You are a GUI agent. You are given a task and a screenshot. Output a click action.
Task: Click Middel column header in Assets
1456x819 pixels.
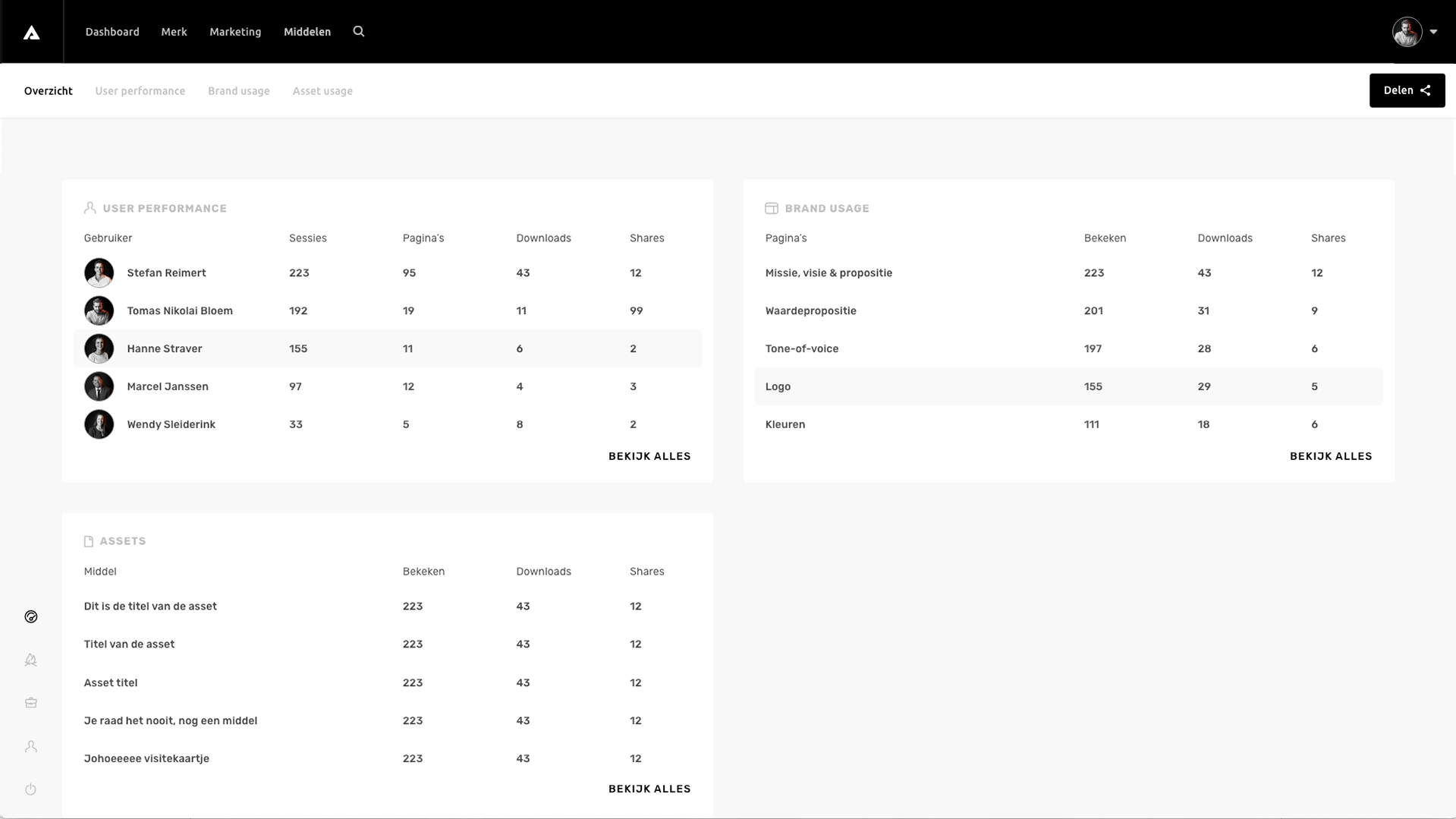click(100, 572)
